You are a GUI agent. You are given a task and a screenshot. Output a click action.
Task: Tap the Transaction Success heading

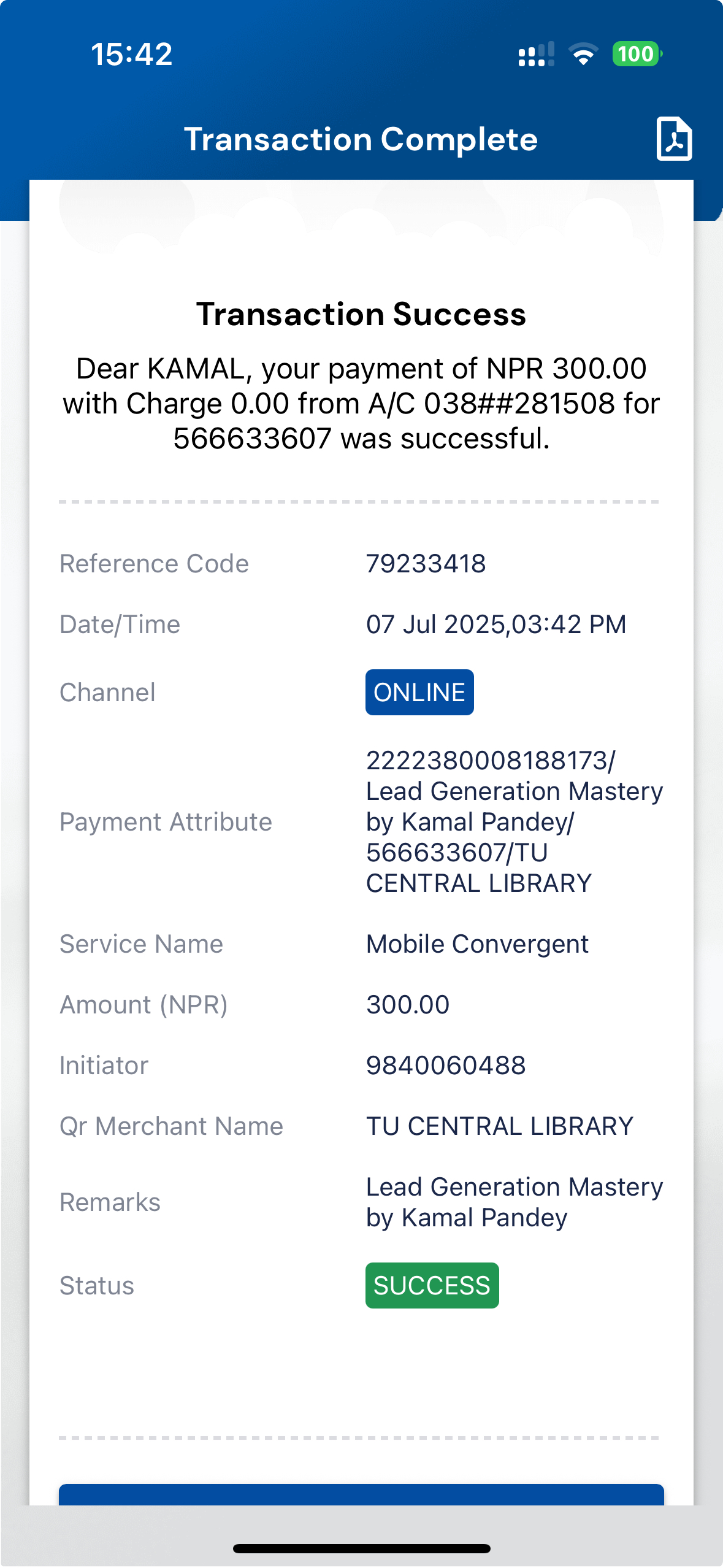[361, 314]
